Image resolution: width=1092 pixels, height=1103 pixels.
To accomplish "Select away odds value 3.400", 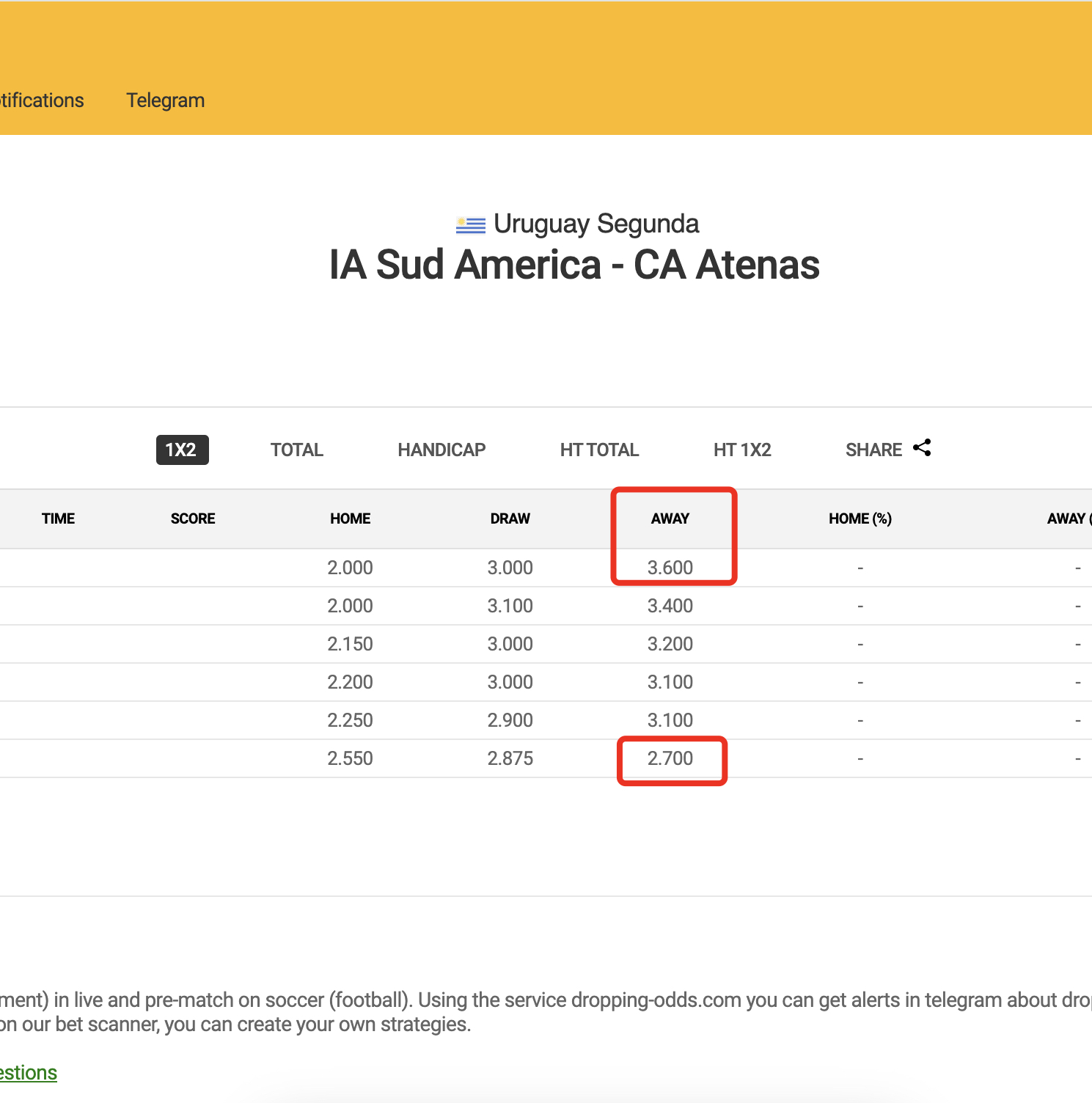I will point(670,606).
